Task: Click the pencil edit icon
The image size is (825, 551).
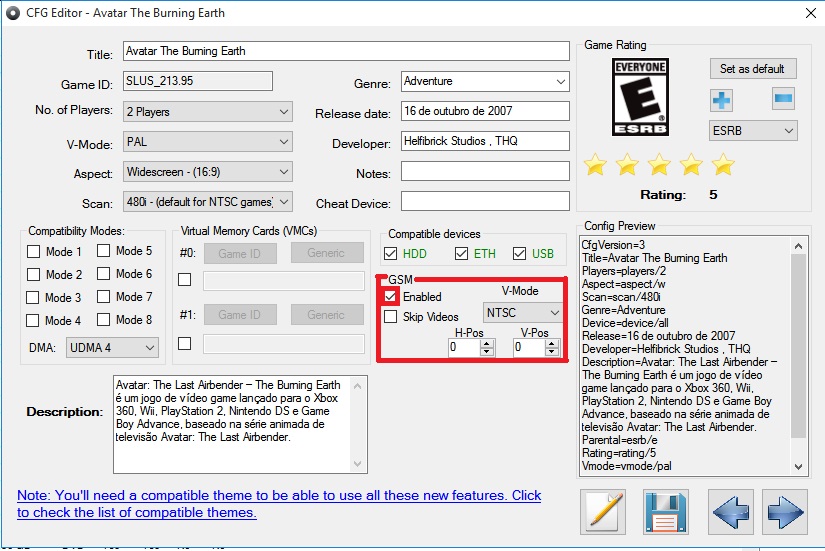Action: point(604,511)
